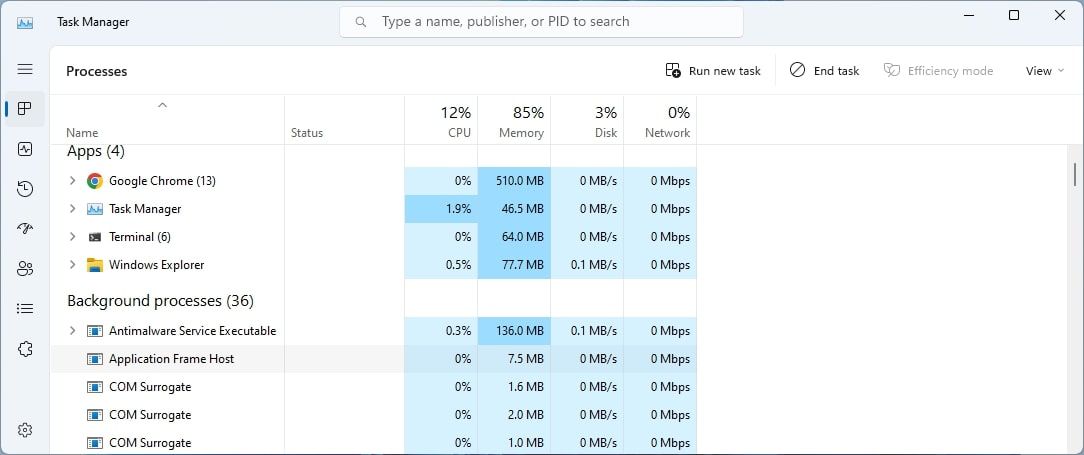Maximize the Task Manager window
This screenshot has width=1084, height=455.
point(1013,15)
